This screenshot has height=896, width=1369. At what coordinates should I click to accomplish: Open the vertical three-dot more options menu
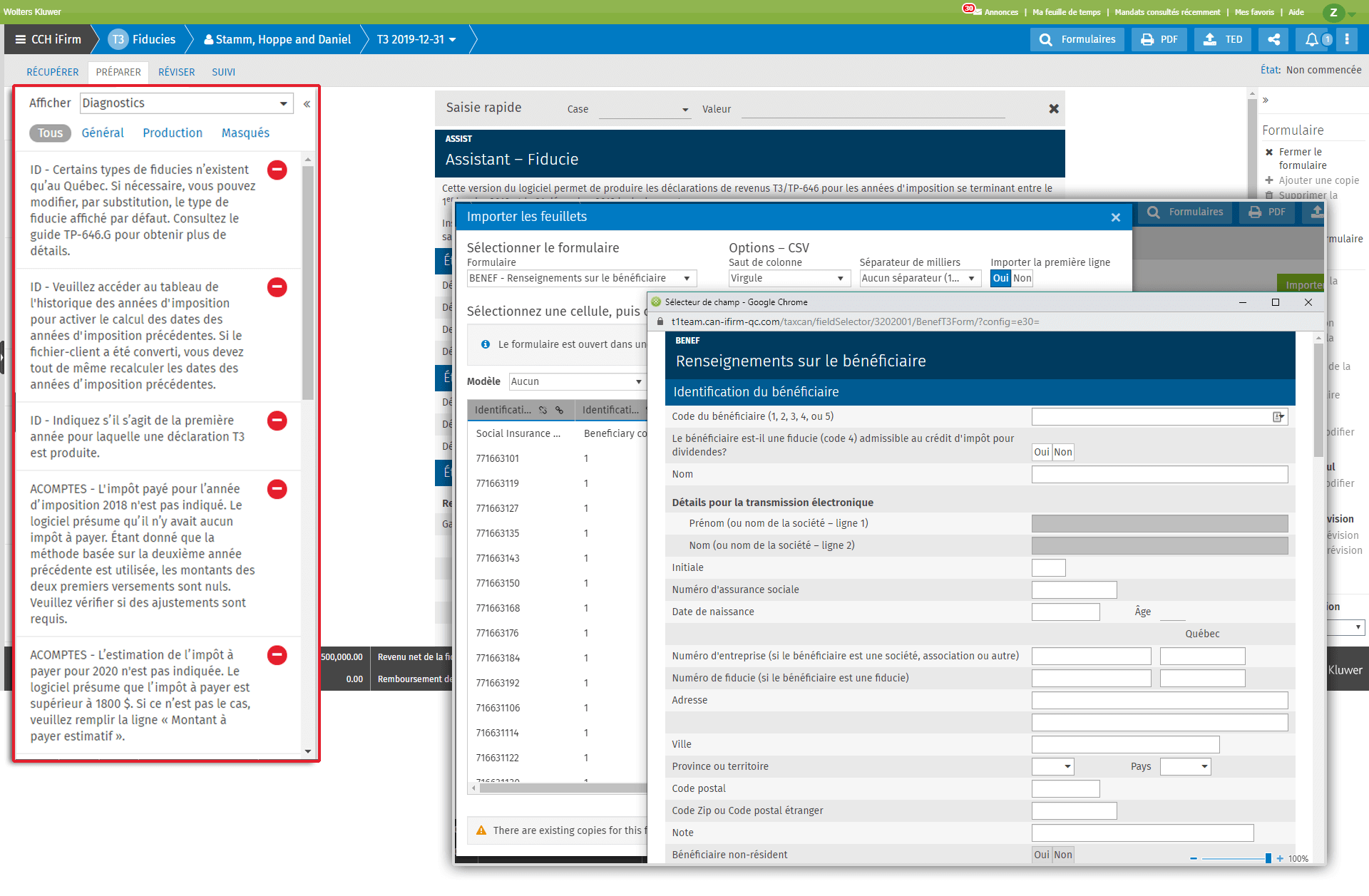point(1347,39)
